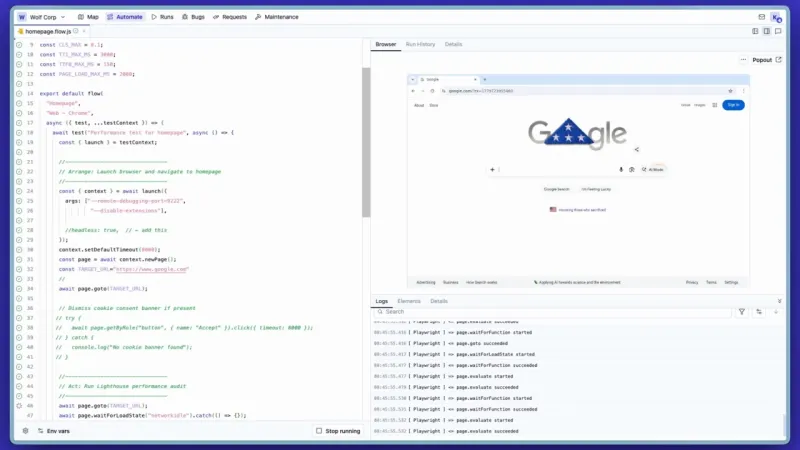Open Env vars
Image resolution: width=800 pixels, height=450 pixels.
click(x=54, y=431)
